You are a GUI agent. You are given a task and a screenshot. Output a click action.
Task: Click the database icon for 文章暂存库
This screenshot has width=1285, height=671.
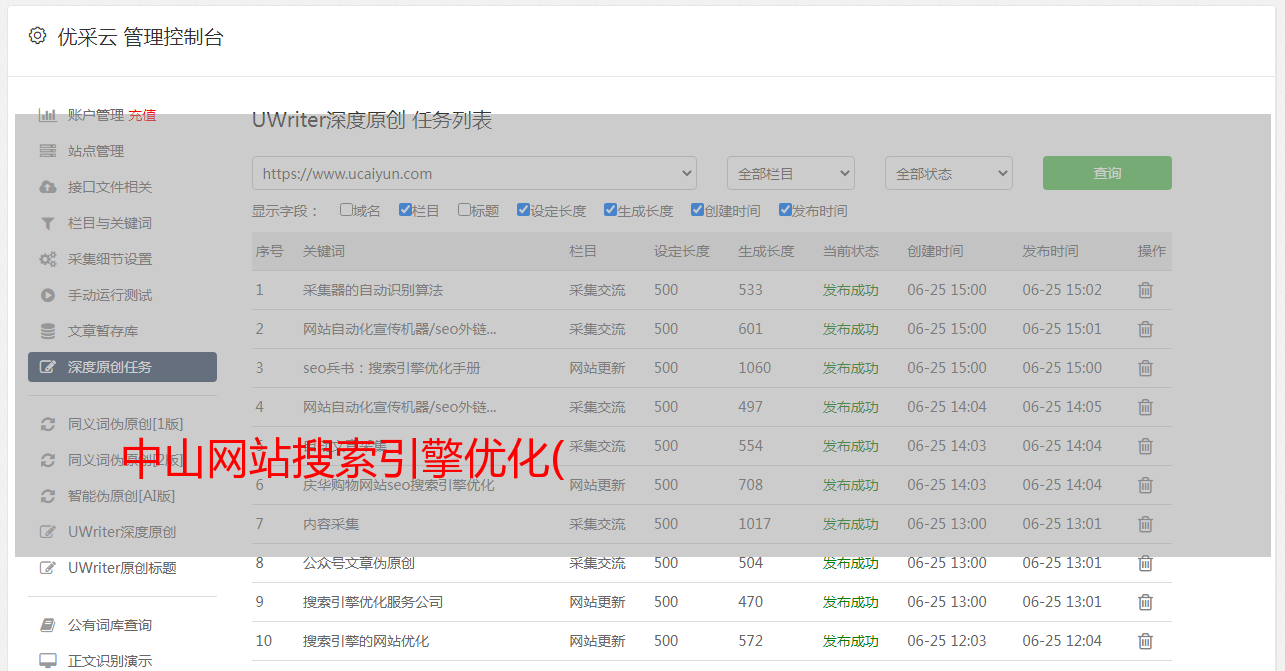coord(47,331)
